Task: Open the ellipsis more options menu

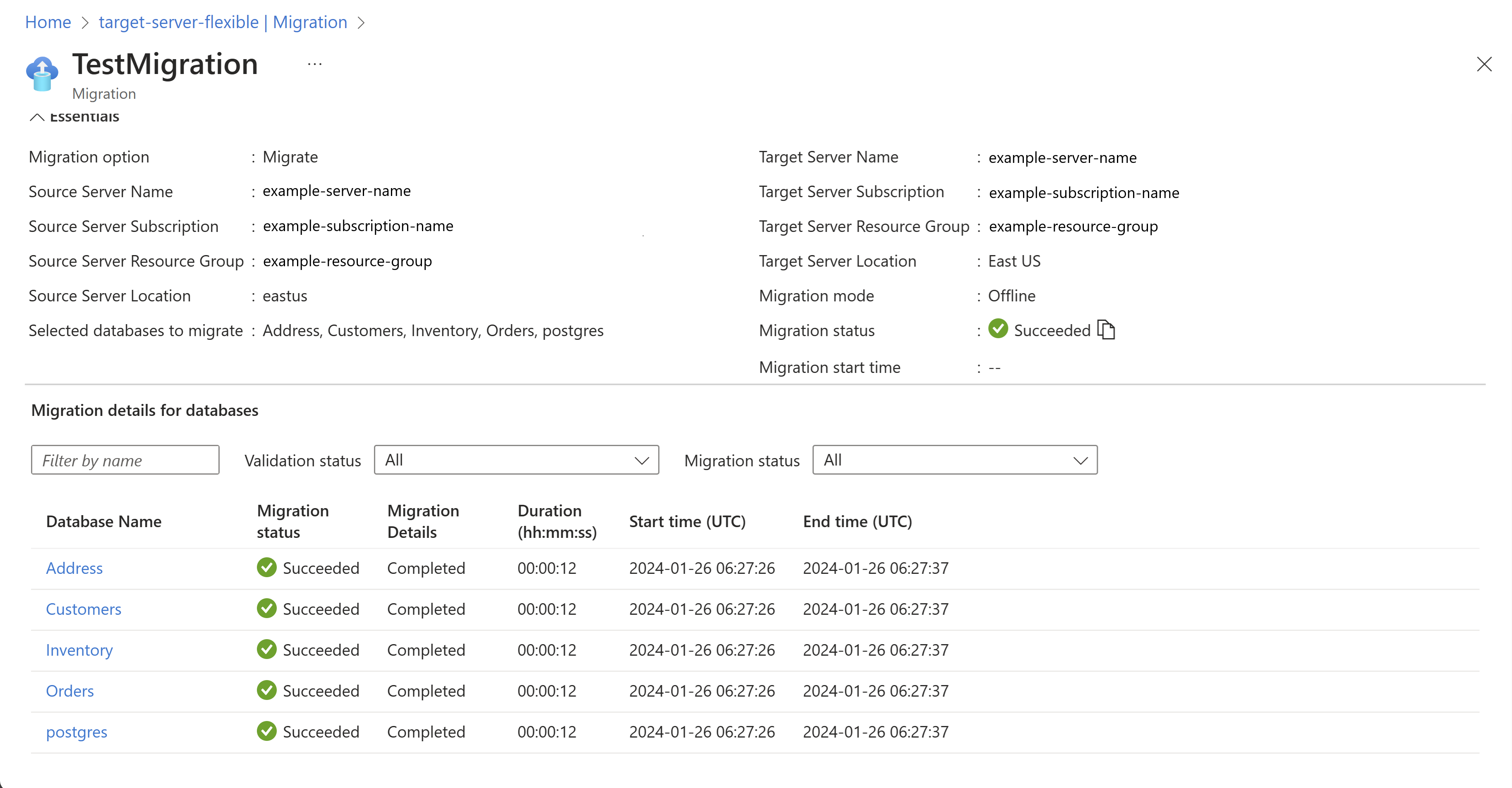Action: coord(315,64)
